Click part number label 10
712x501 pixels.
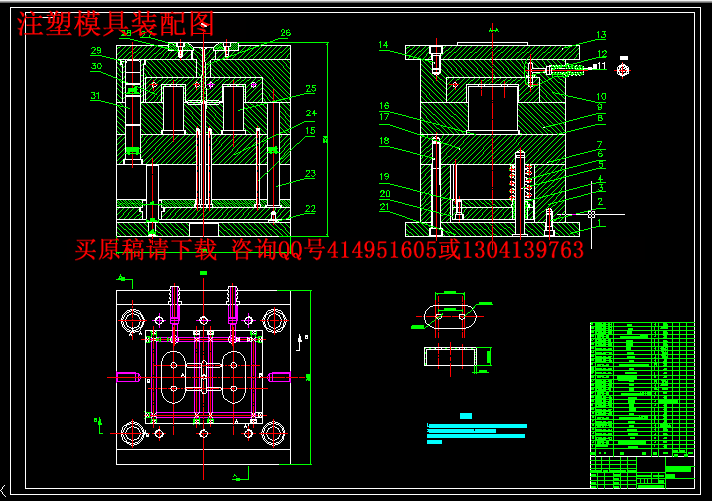601,96
